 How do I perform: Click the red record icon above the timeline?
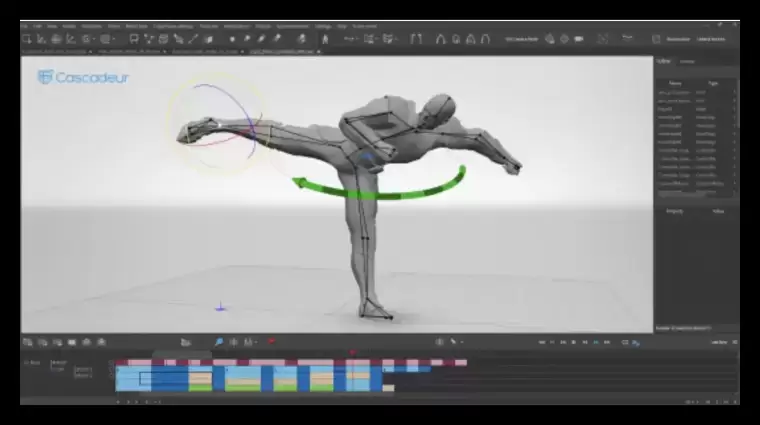tap(271, 342)
